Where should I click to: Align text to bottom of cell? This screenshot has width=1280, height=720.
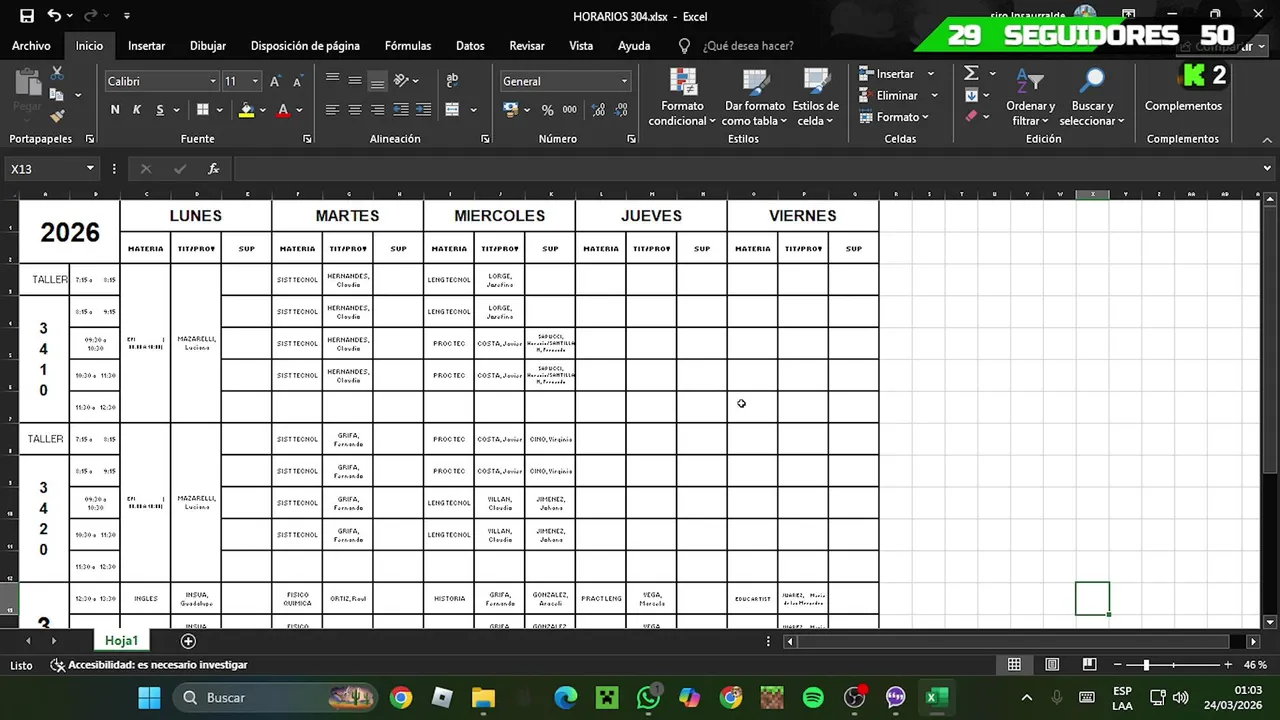(377, 81)
